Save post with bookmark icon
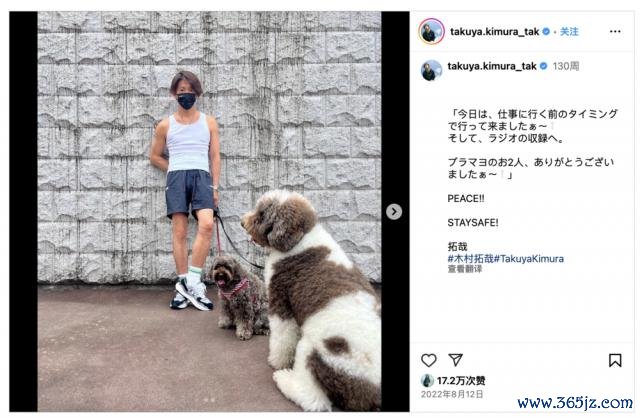640x418 pixels. (615, 360)
